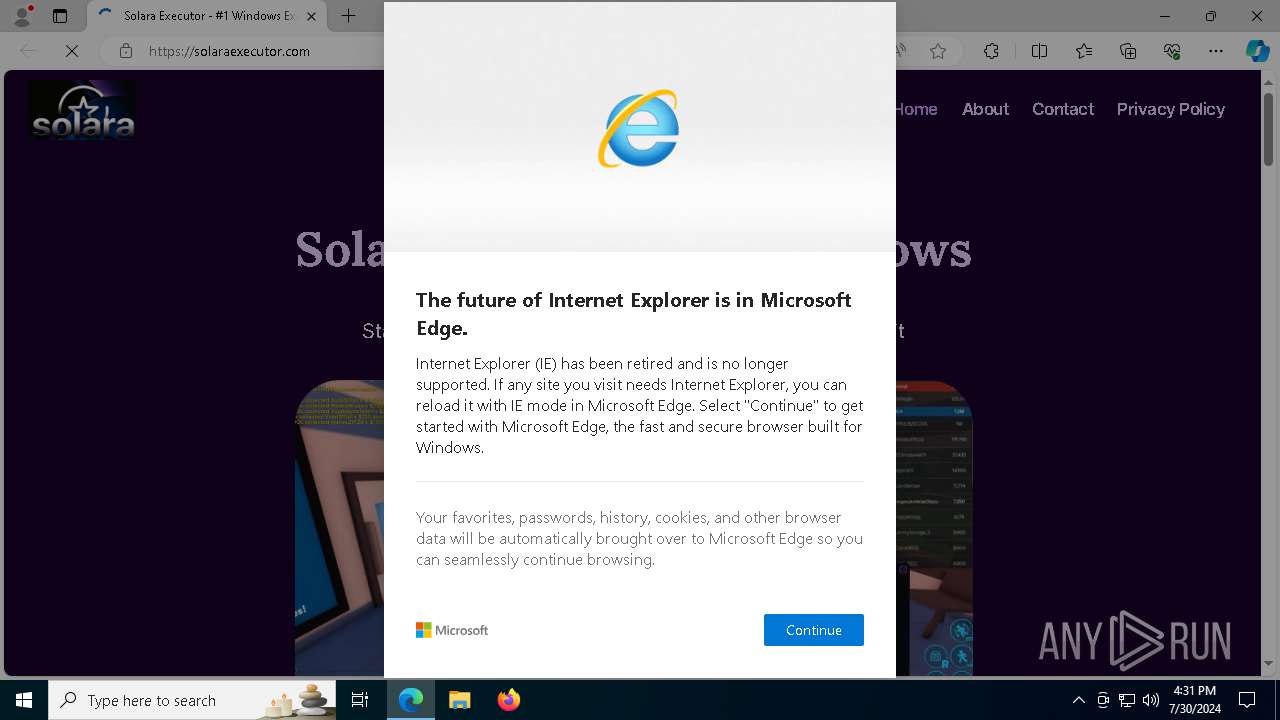The height and width of the screenshot is (720, 1280).
Task: Open Browser essentials heart icon
Action: pyautogui.click(x=1172, y=51)
